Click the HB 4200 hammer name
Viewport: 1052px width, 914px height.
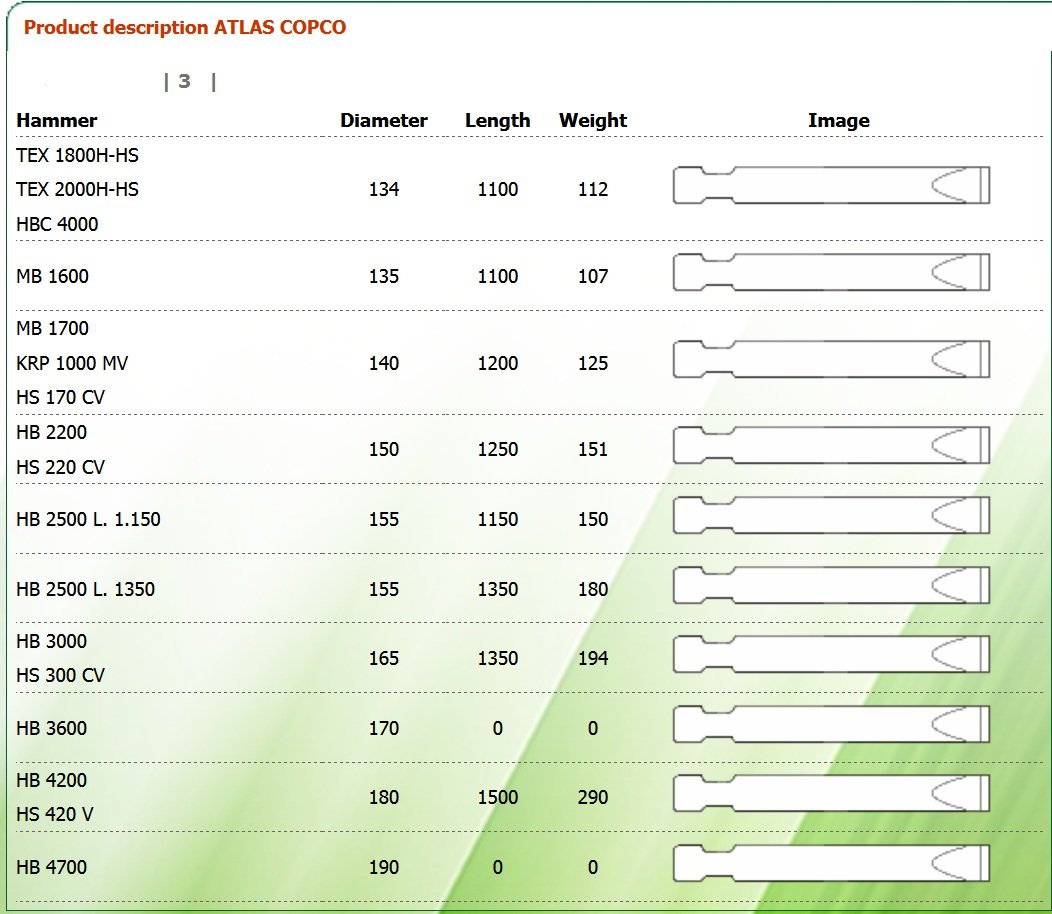52,780
